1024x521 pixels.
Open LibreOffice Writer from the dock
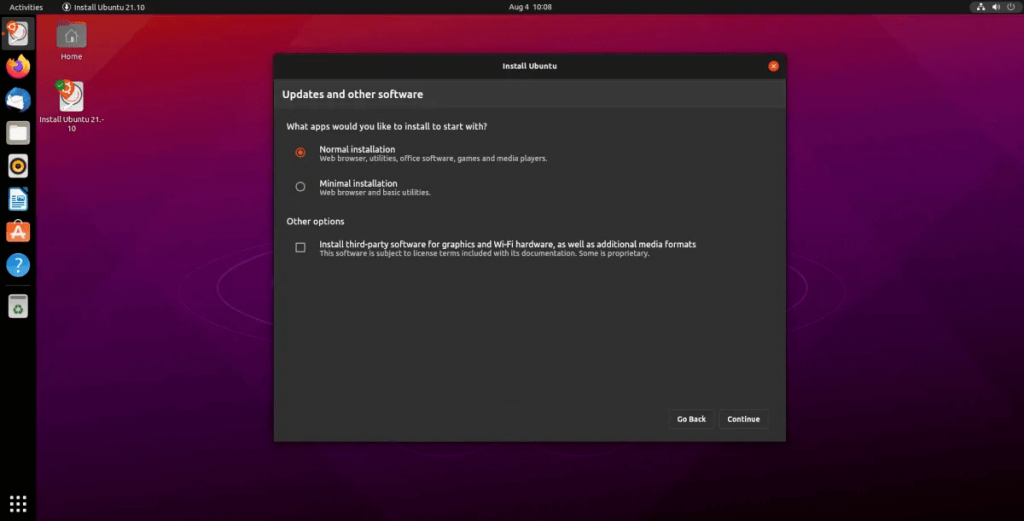pos(18,199)
